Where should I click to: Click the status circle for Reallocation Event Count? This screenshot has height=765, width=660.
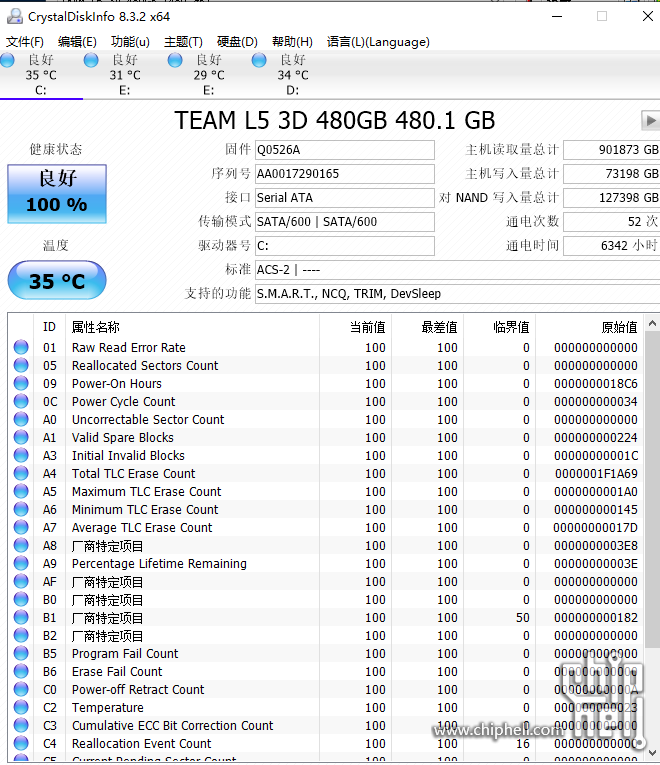[21, 743]
